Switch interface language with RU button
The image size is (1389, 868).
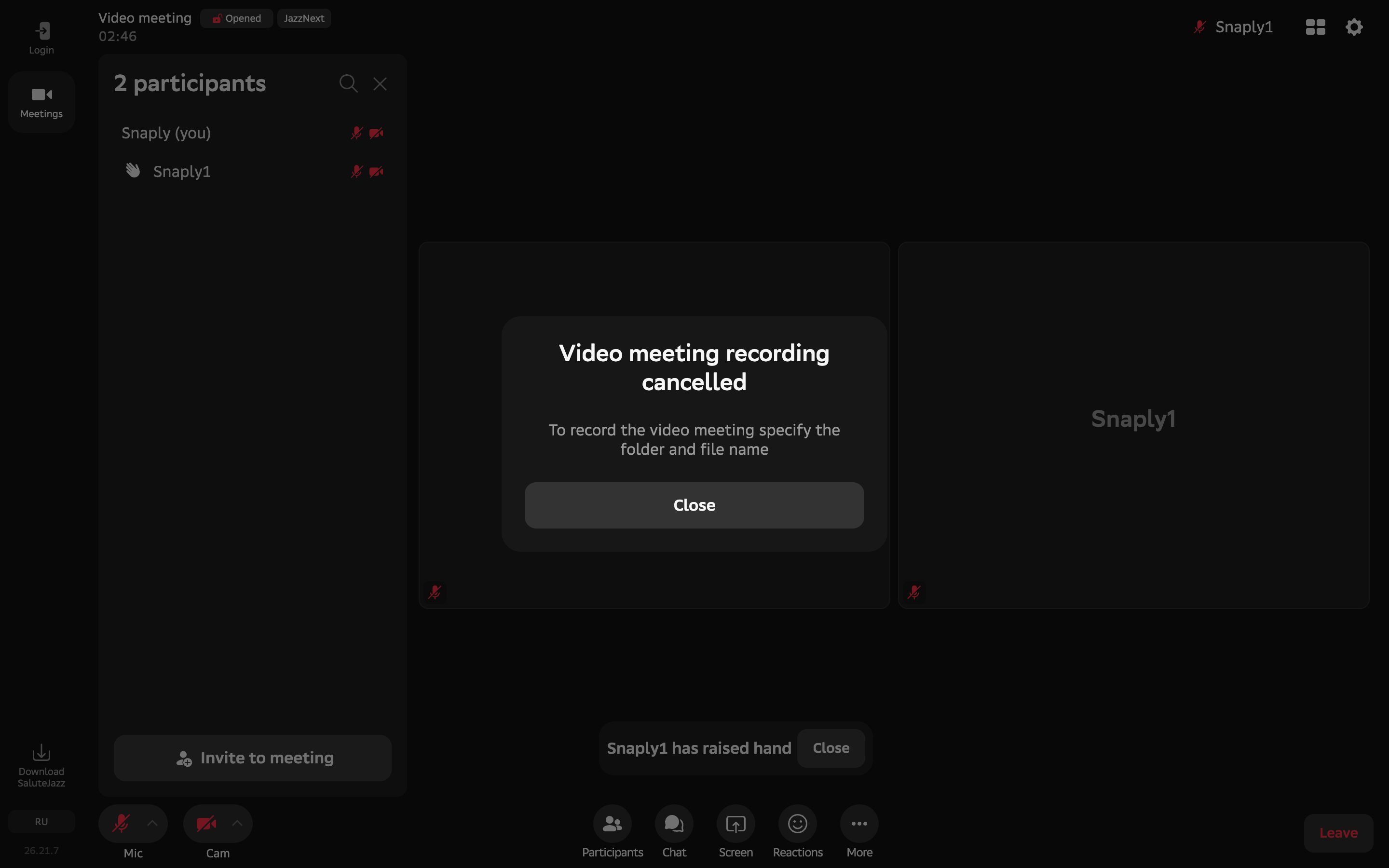coord(41,822)
